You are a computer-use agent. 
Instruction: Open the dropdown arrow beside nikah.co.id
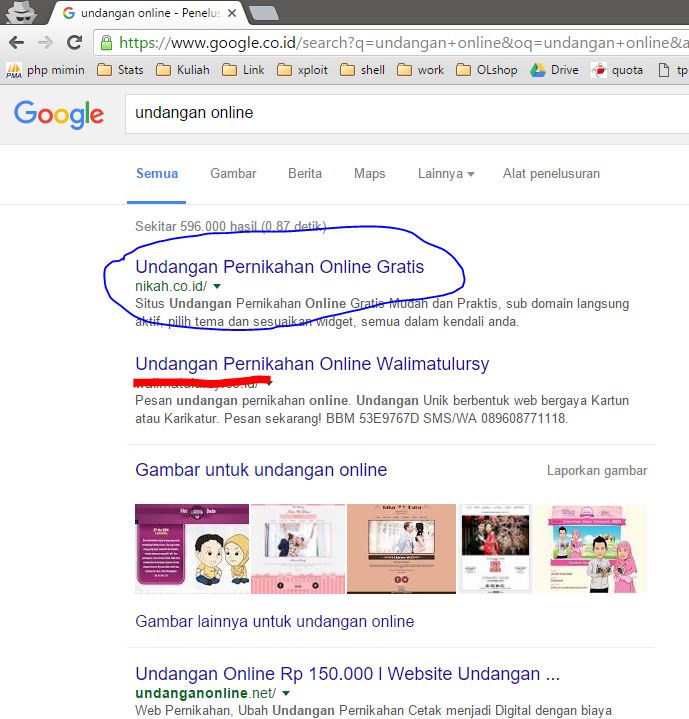tap(217, 286)
